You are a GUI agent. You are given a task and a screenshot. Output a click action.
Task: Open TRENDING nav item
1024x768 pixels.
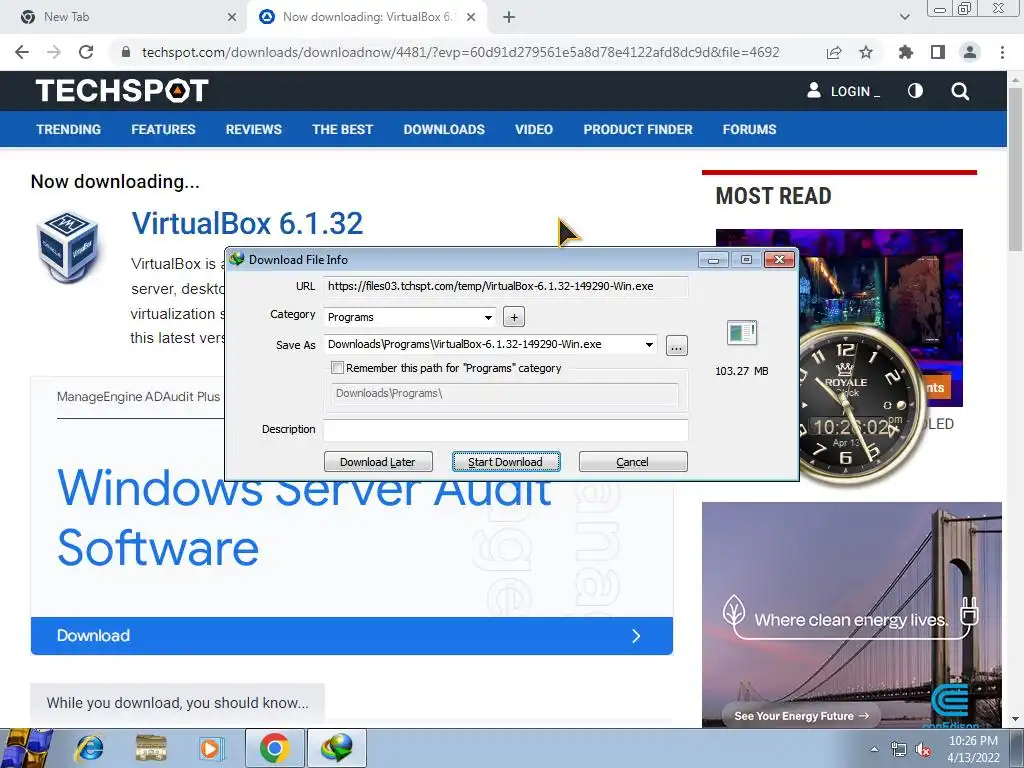click(x=69, y=129)
